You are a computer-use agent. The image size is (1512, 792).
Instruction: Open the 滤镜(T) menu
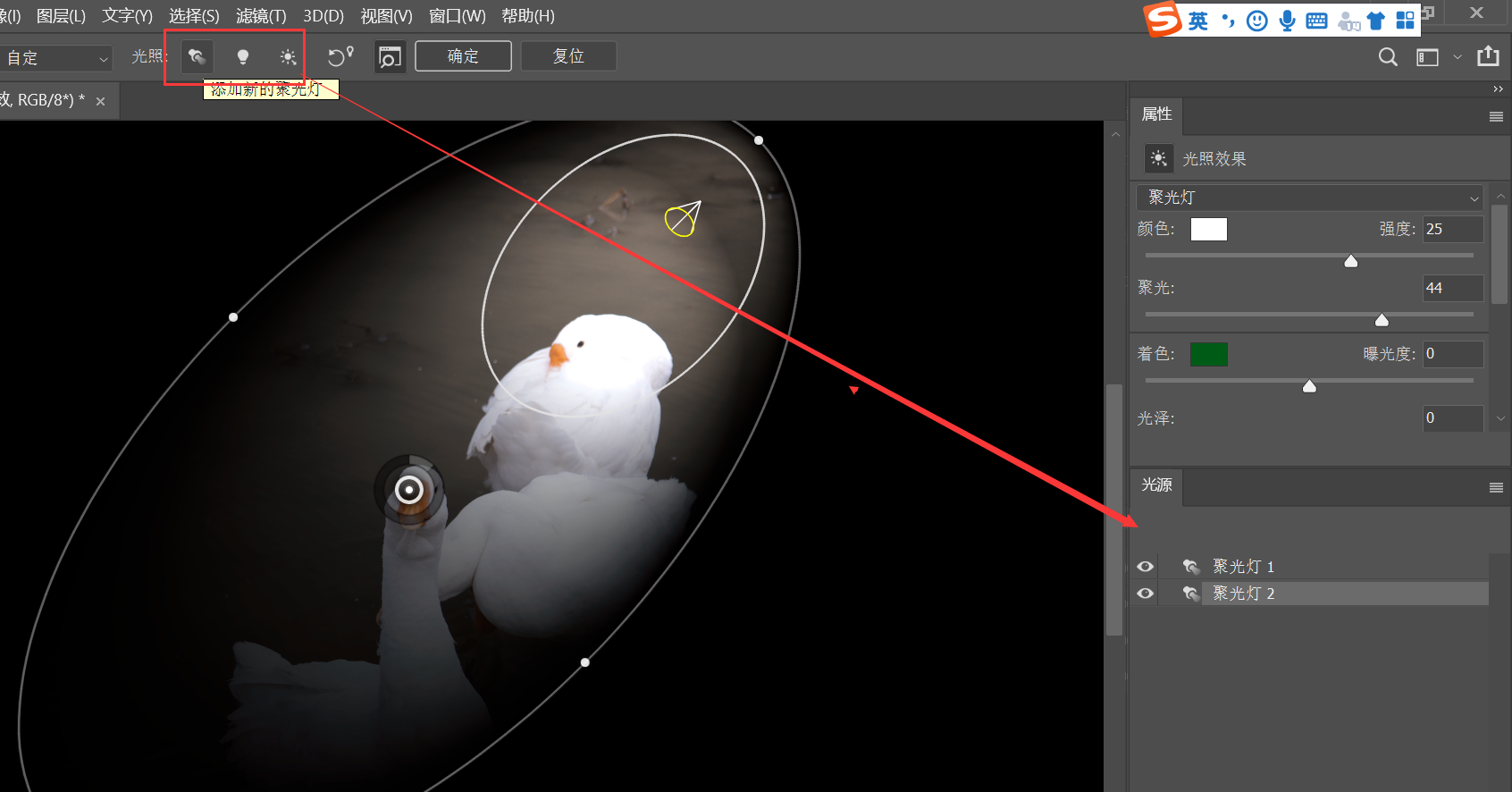coord(261,16)
